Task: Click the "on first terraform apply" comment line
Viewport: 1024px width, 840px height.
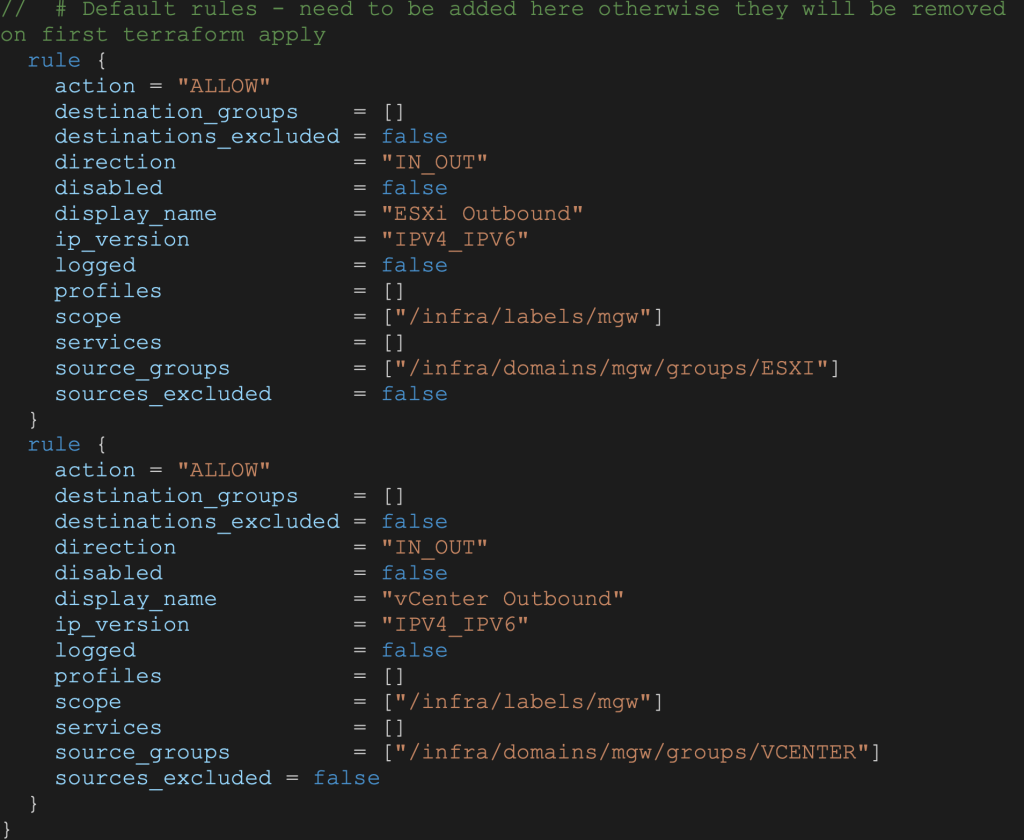Action: click(163, 35)
